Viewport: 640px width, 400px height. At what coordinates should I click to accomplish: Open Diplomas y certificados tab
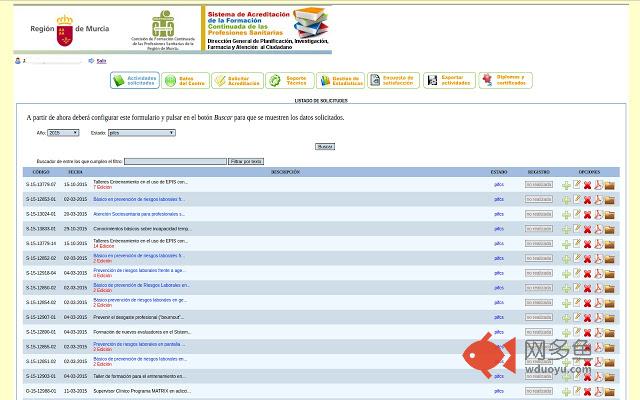pos(505,80)
